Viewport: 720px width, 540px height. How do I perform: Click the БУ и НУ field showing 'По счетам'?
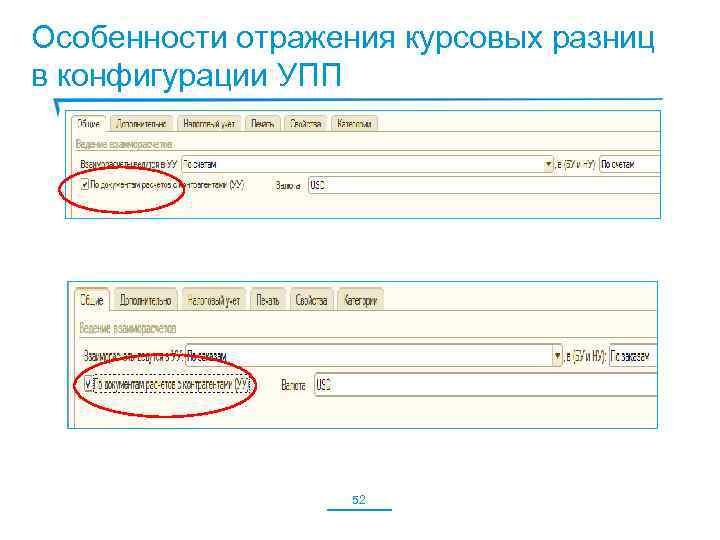click(x=630, y=164)
